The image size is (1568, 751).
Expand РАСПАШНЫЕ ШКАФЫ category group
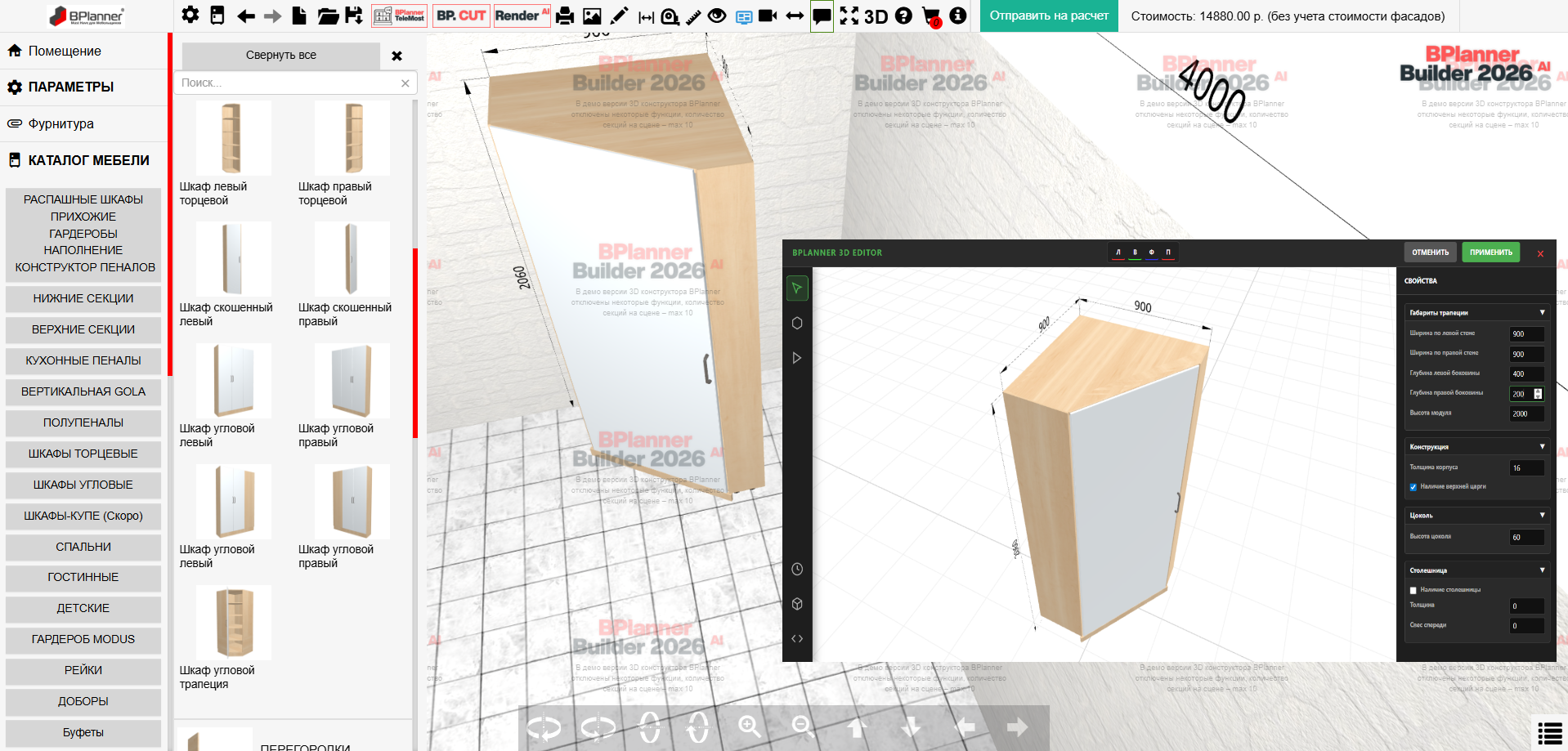(x=83, y=233)
